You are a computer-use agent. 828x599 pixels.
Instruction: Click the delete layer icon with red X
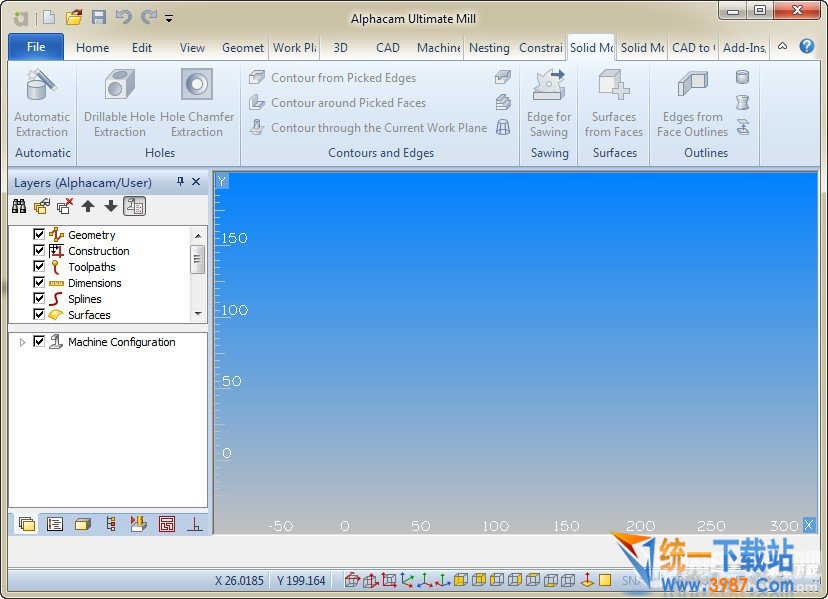click(x=65, y=207)
